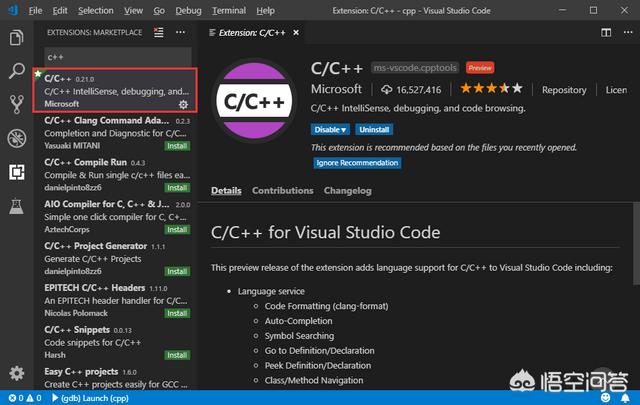Close the Extension: C/C++ tab

296,33
